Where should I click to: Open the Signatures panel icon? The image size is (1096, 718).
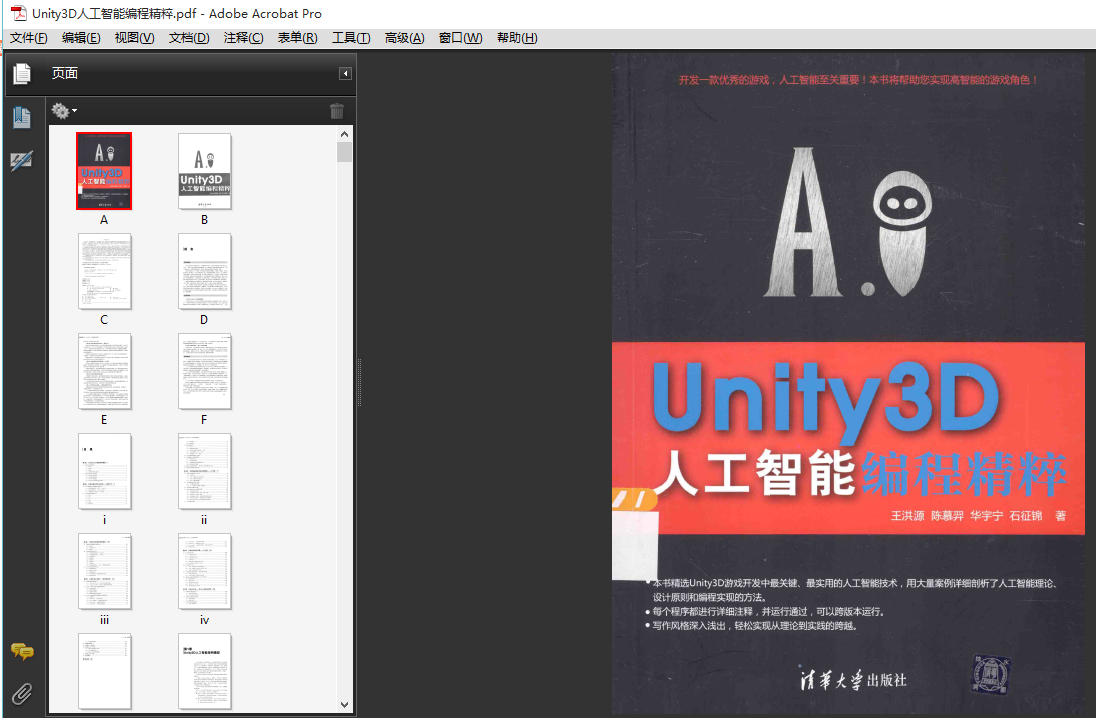click(x=22, y=161)
